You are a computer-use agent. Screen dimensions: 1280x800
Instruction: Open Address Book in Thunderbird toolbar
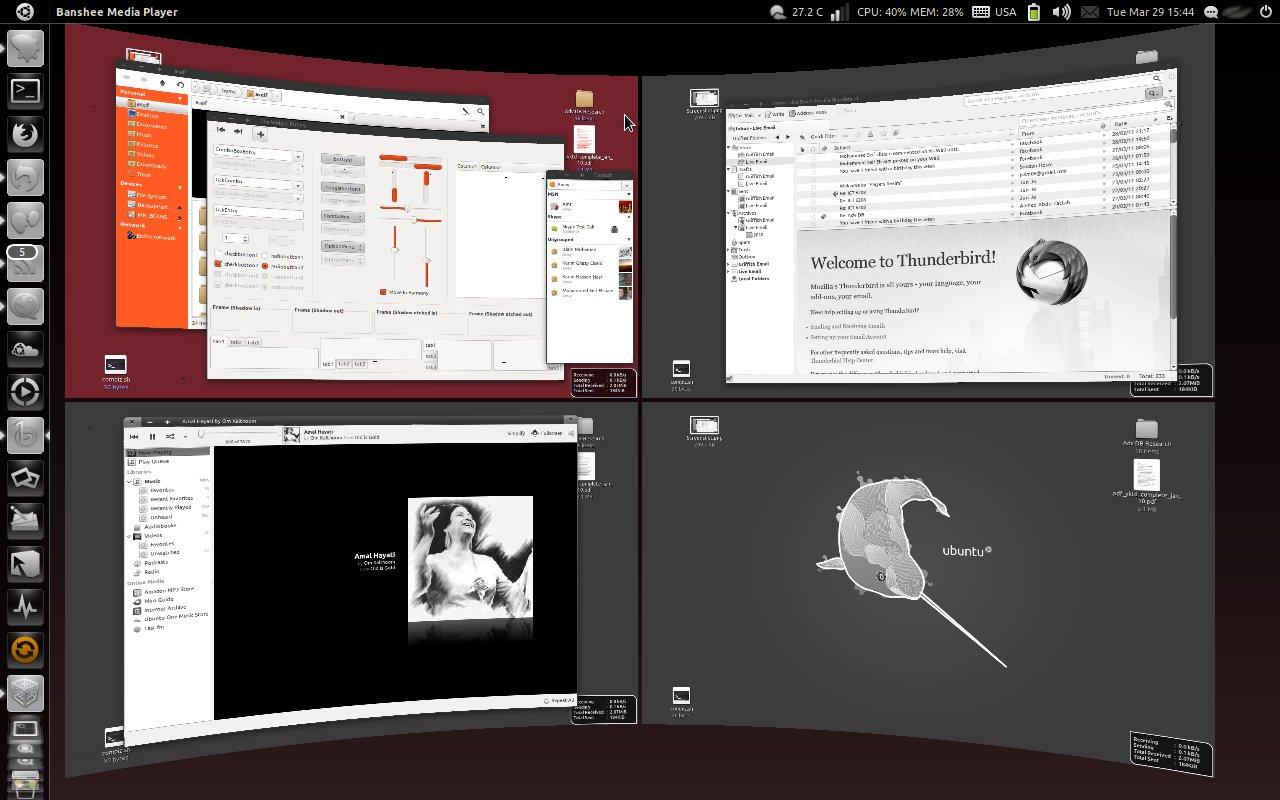(x=808, y=113)
